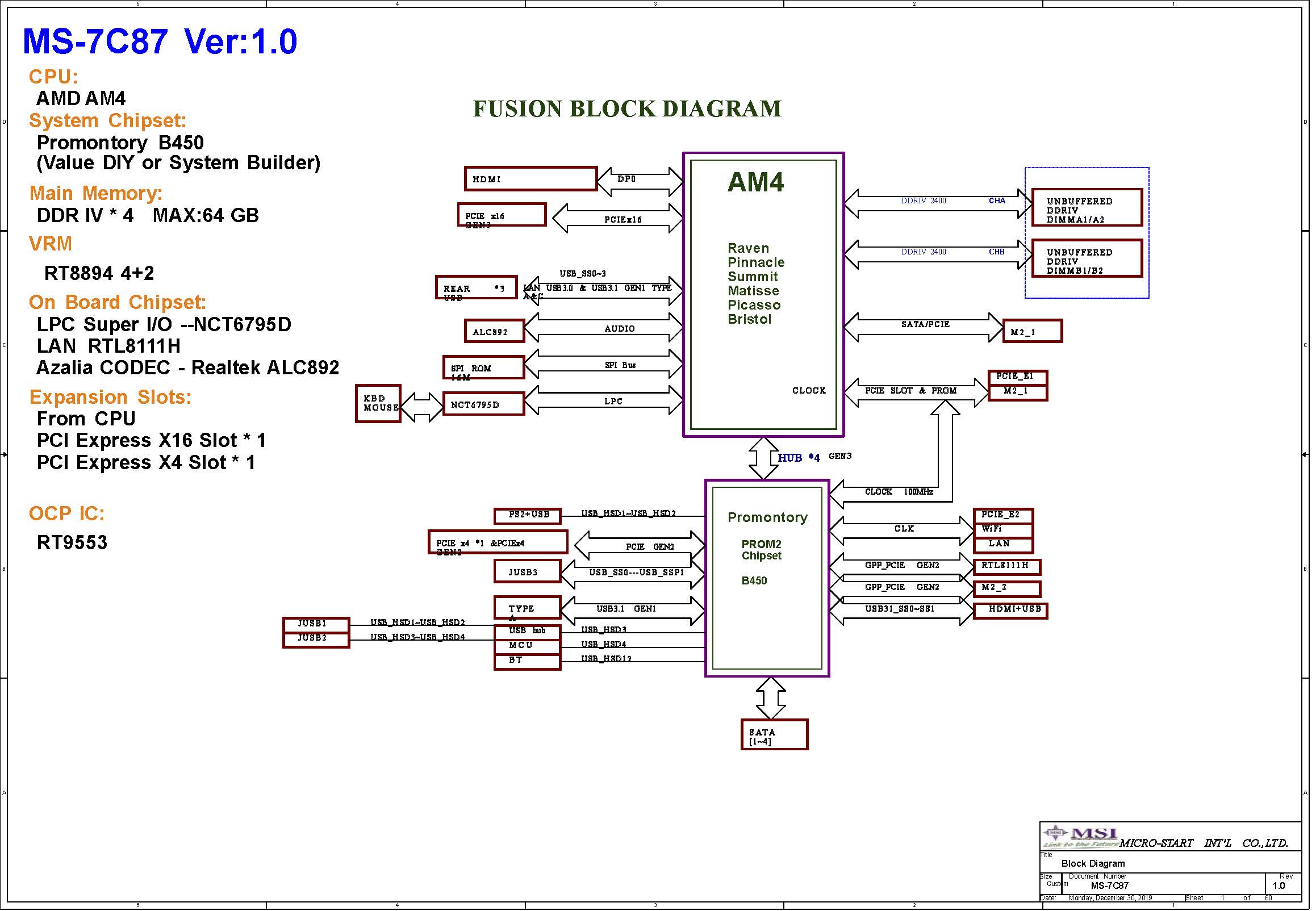Select the "RT9553" text
This screenshot has height=911, width=1316.
(72, 542)
